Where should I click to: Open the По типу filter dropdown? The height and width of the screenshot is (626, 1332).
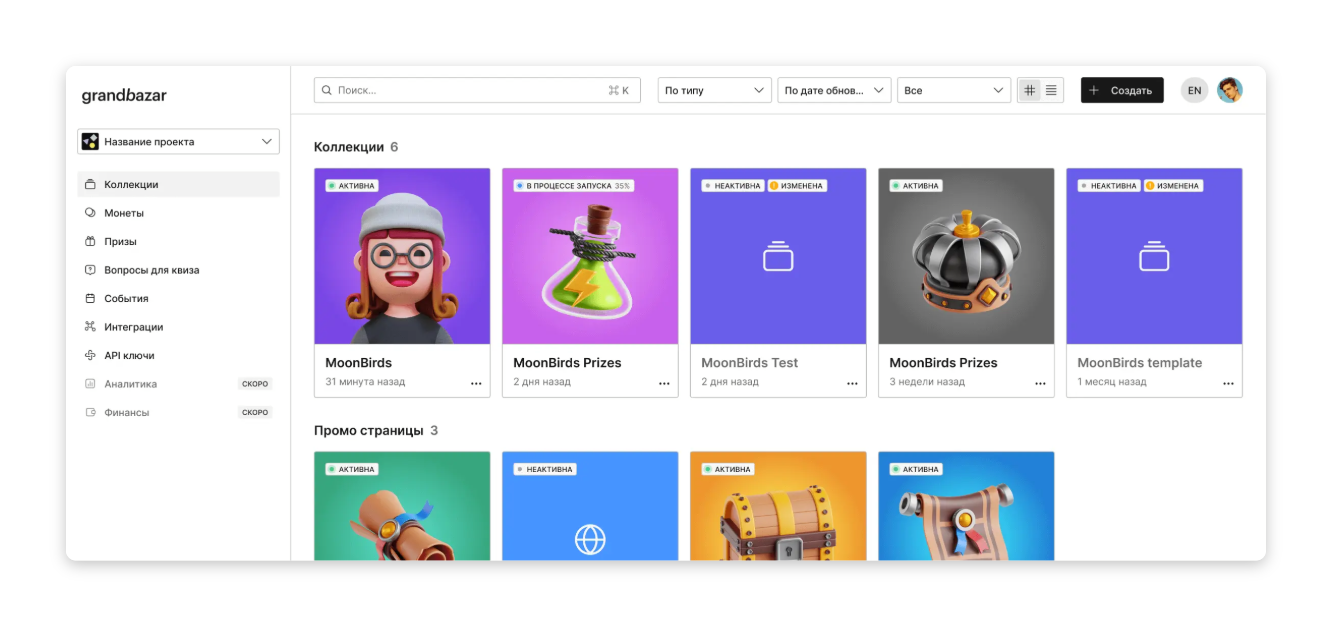pyautogui.click(x=714, y=90)
